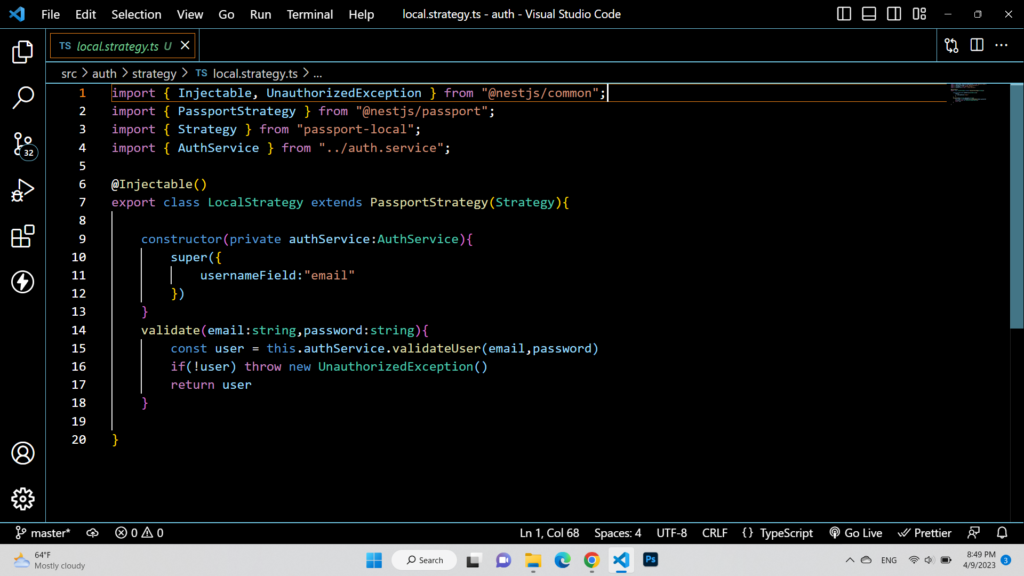The image size is (1024, 576).
Task: Toggle the secondary side bar layout
Action: coord(894,14)
